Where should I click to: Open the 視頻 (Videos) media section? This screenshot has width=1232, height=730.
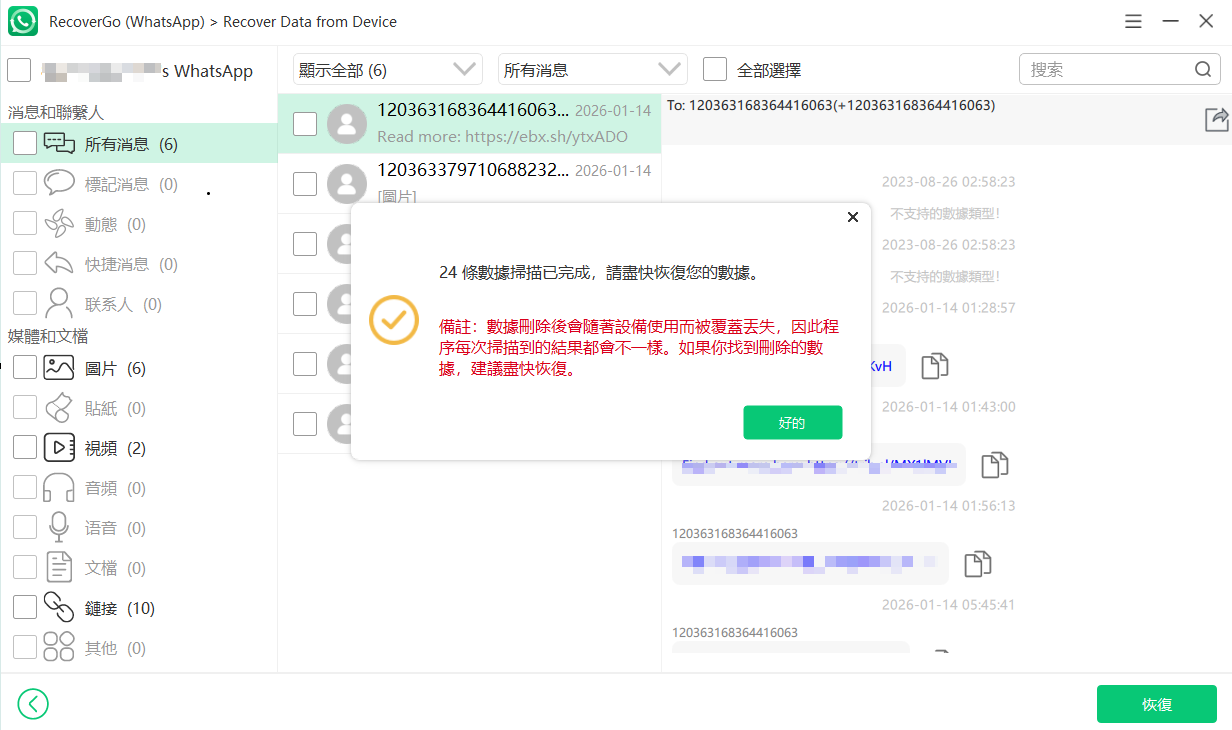(59, 447)
